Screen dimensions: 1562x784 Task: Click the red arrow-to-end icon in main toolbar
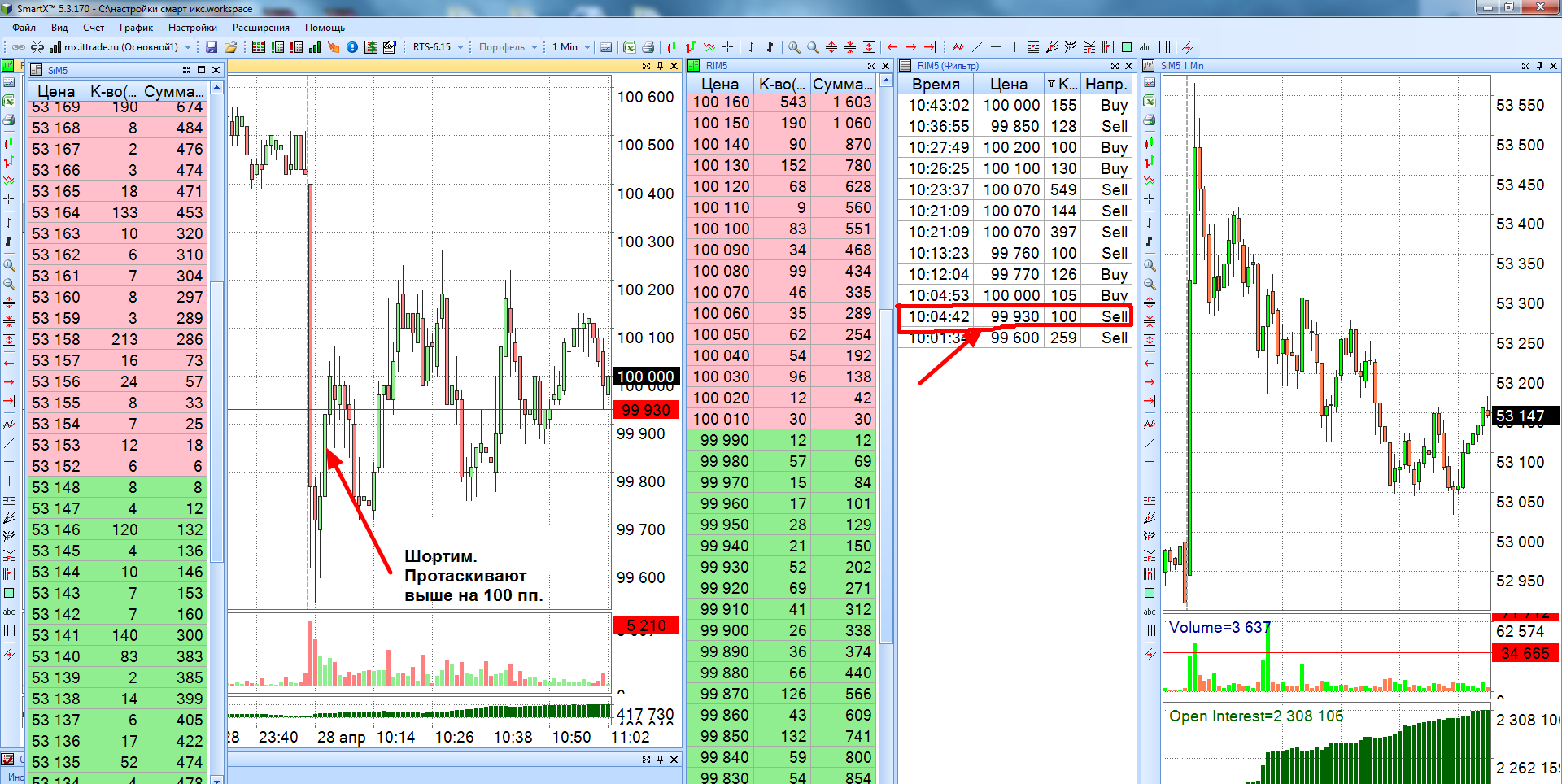(930, 47)
